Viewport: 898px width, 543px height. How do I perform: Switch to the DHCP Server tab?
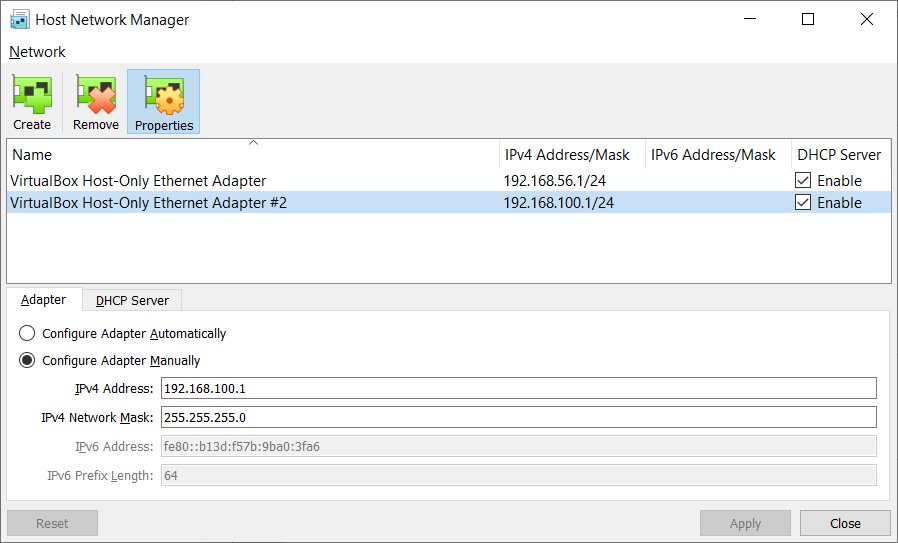coord(132,300)
